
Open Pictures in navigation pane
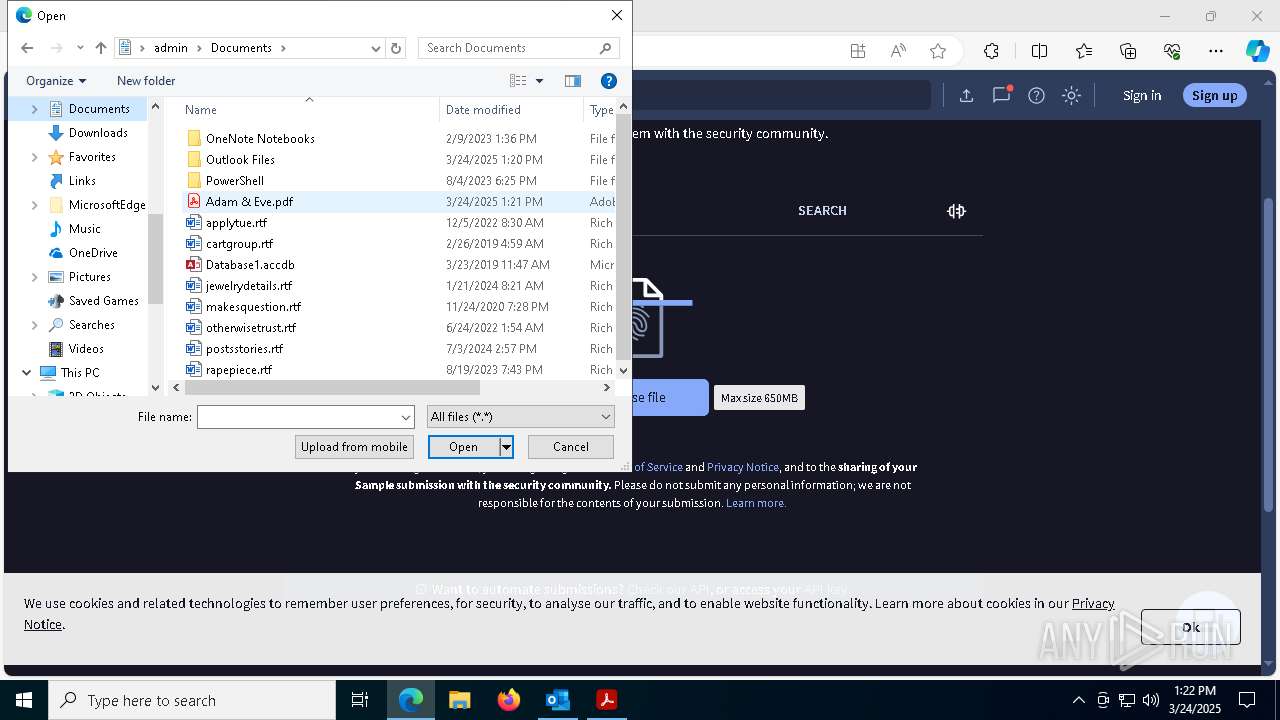point(90,277)
